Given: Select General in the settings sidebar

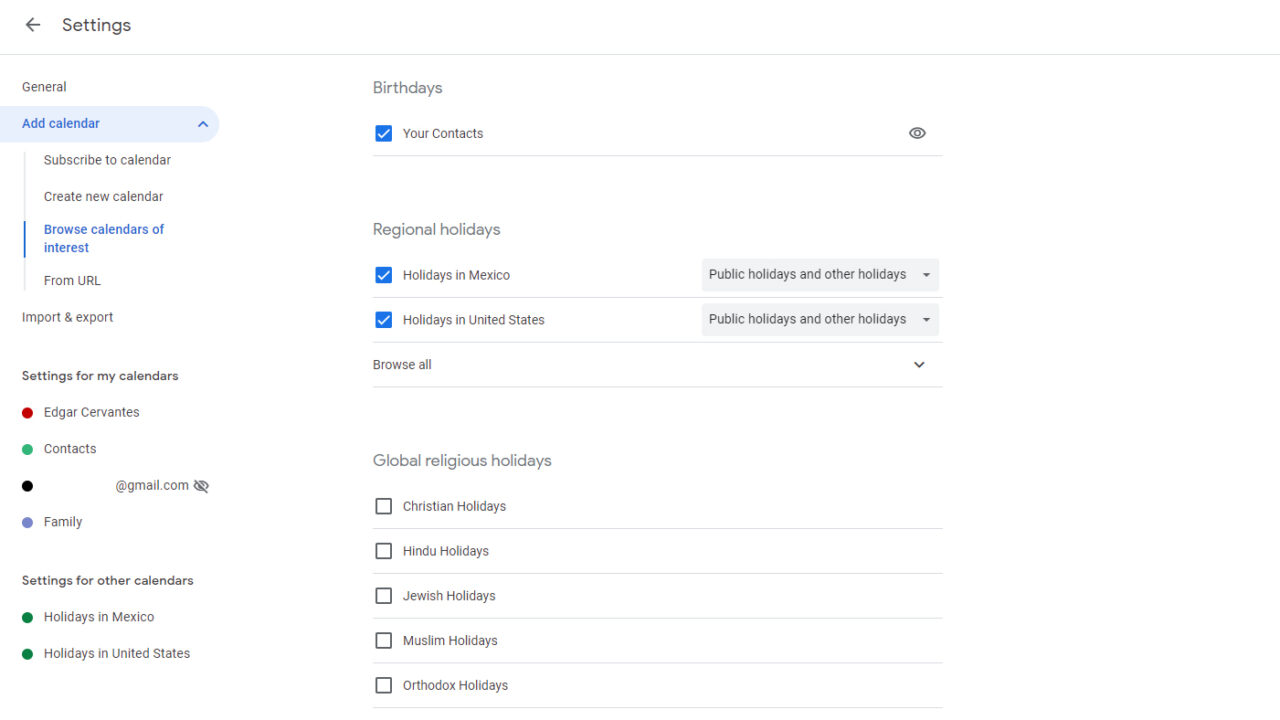Looking at the screenshot, I should click(x=44, y=87).
